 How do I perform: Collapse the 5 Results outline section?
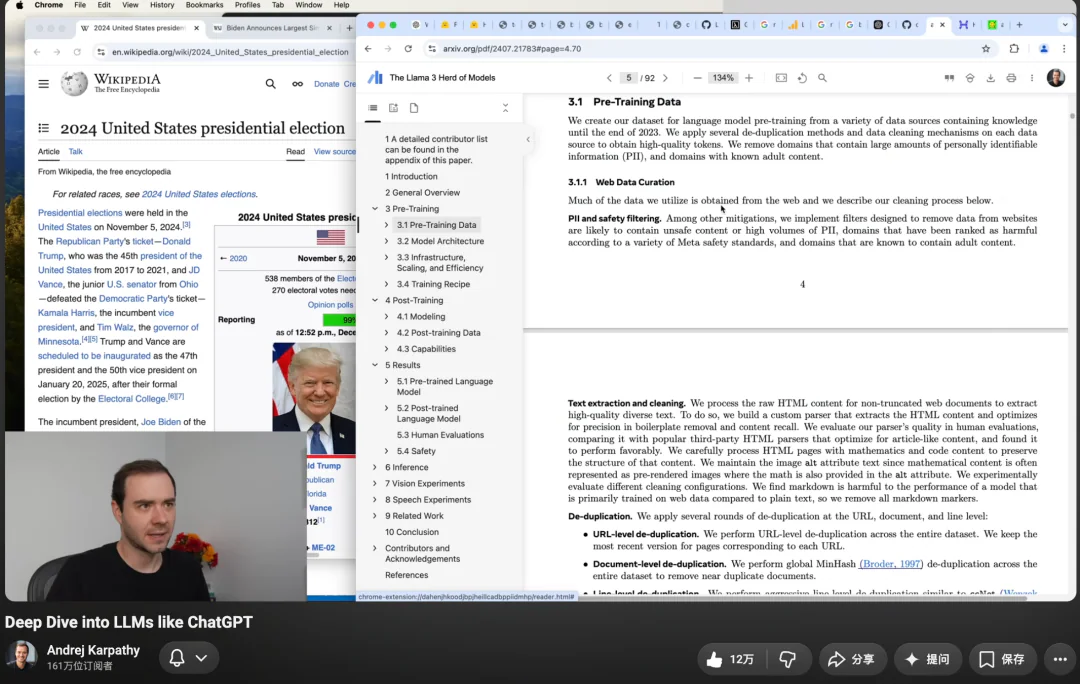pos(375,365)
